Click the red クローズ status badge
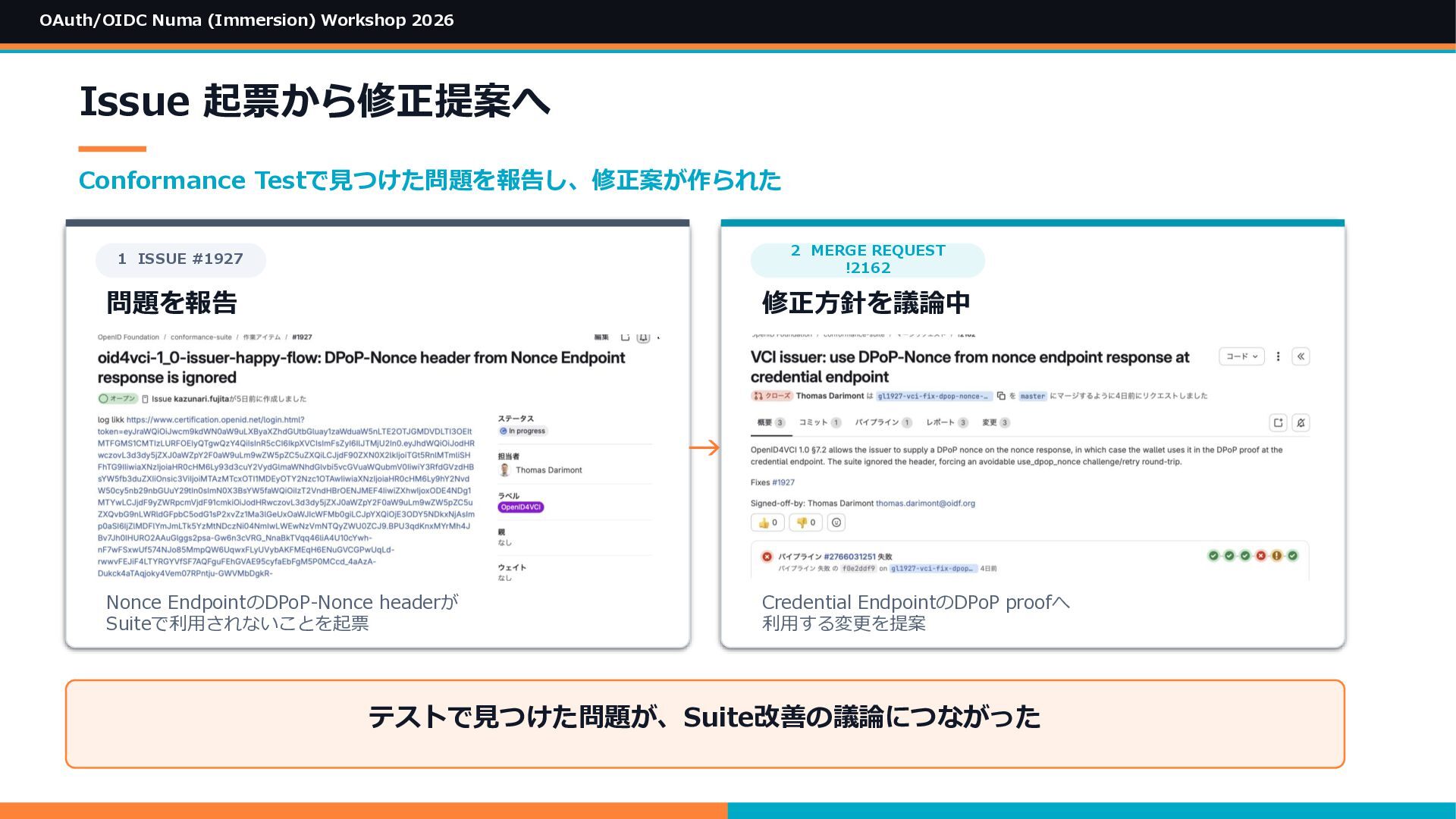The image size is (1456, 819). point(772,396)
